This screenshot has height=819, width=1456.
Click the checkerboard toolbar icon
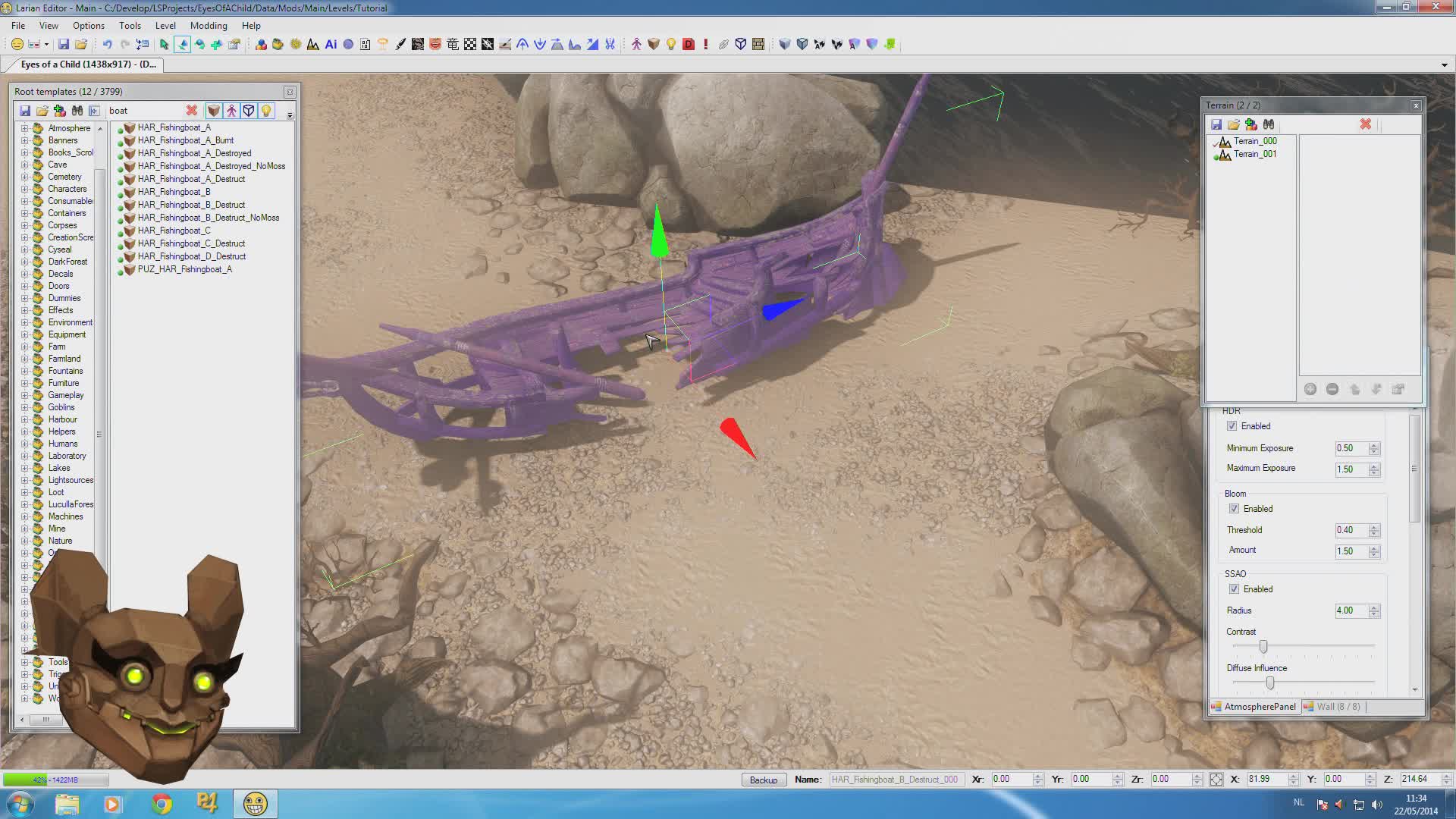click(x=470, y=45)
